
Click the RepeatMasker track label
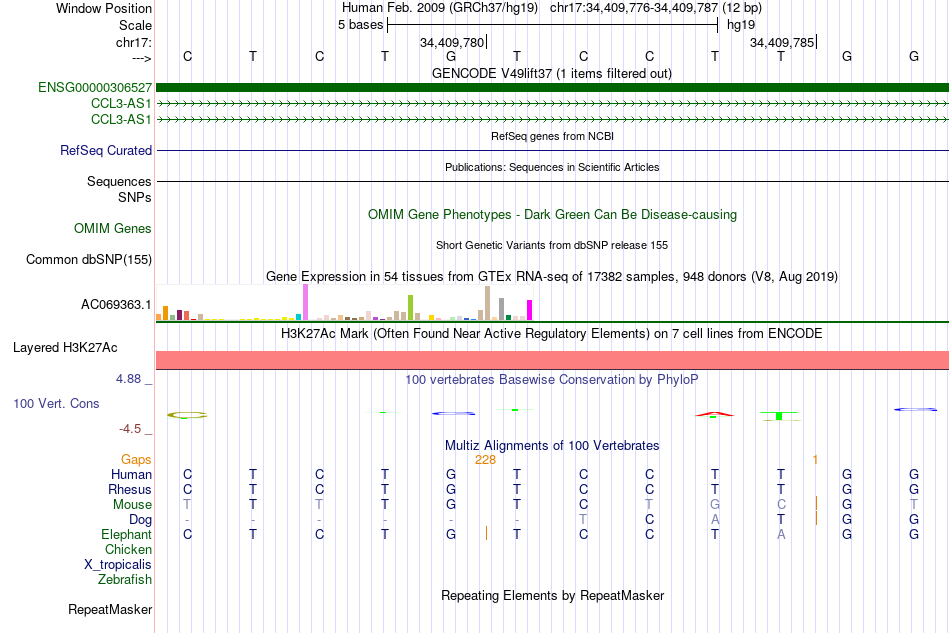pos(110,609)
